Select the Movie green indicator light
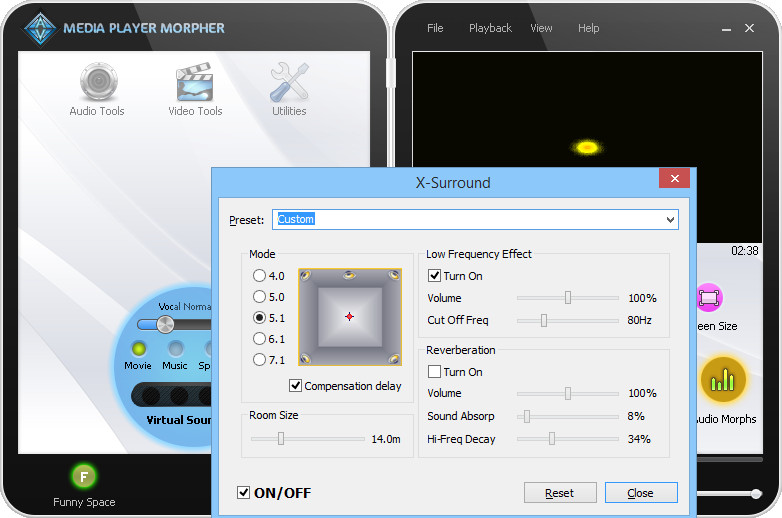782x518 pixels. (139, 348)
